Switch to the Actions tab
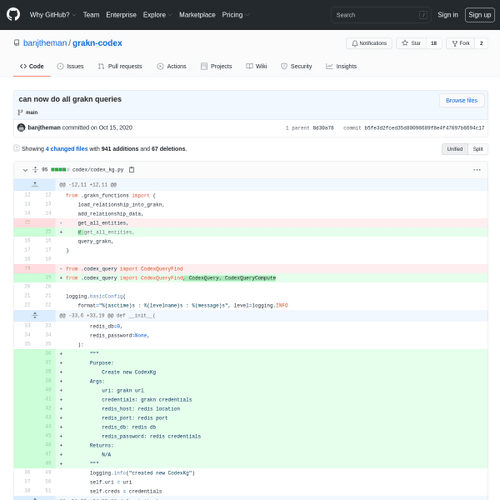 click(172, 66)
